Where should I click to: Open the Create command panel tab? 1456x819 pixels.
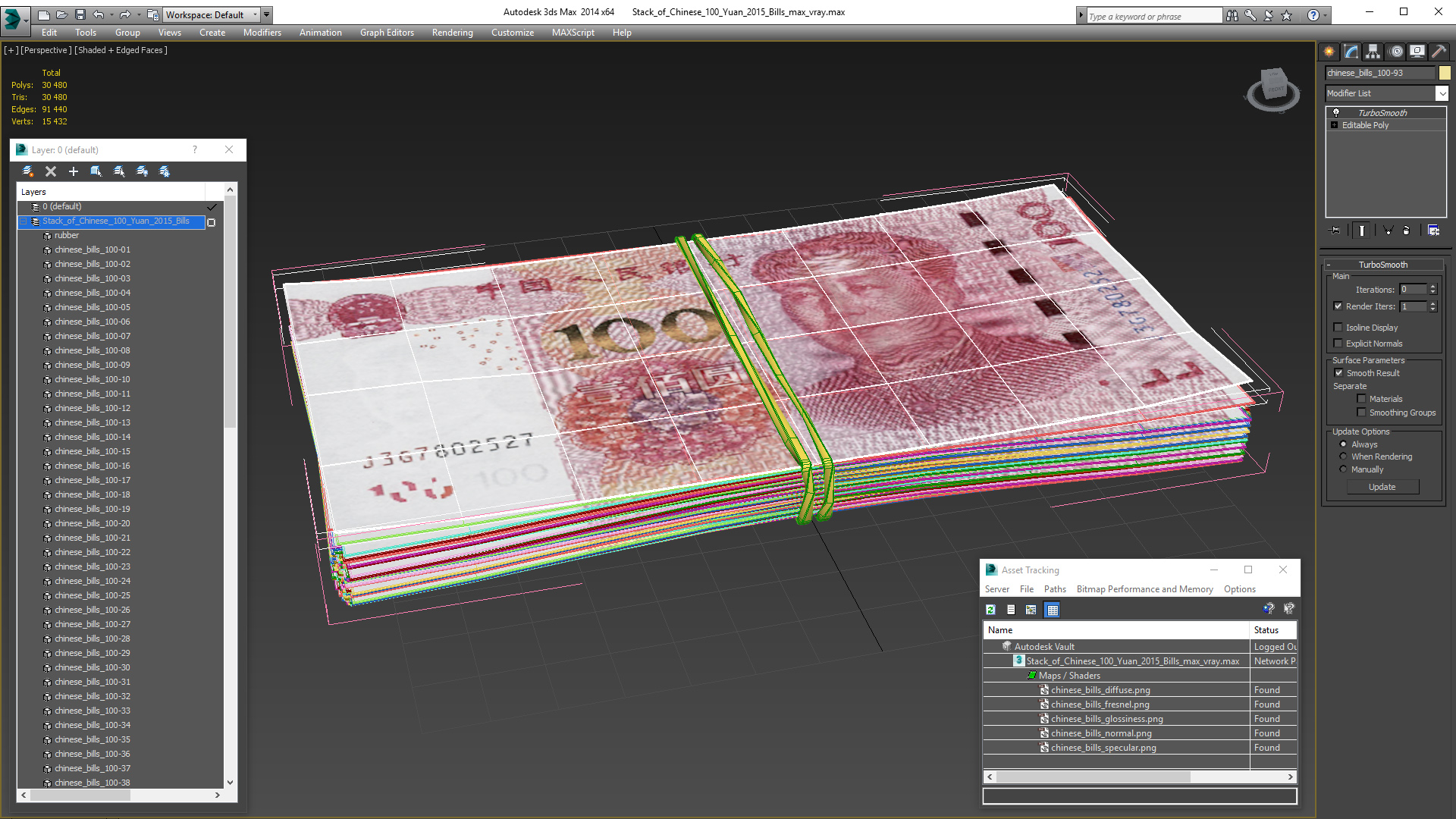[x=1329, y=52]
